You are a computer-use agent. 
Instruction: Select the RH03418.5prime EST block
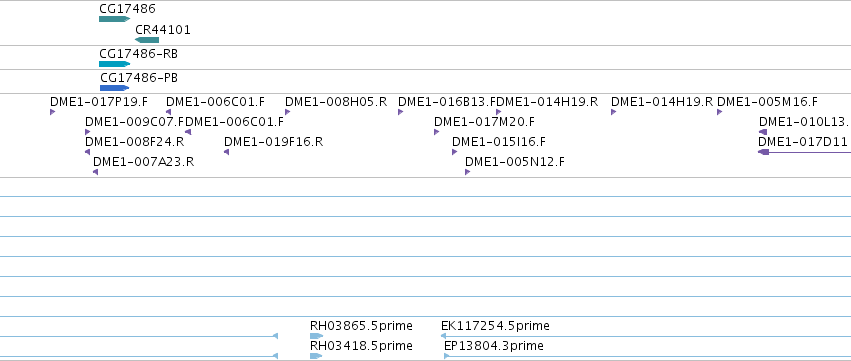[316, 356]
